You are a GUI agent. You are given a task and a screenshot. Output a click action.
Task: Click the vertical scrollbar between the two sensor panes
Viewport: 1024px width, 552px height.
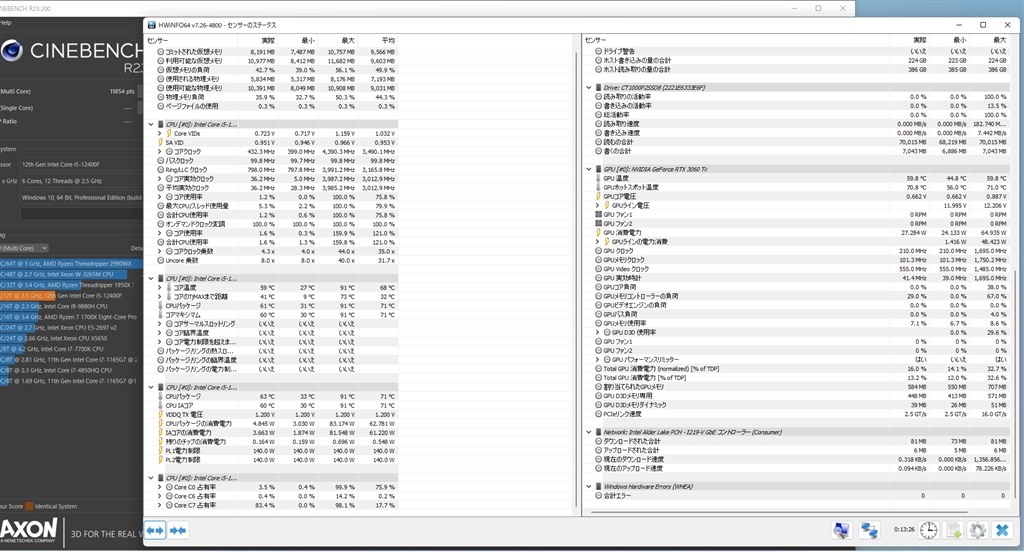point(576,278)
